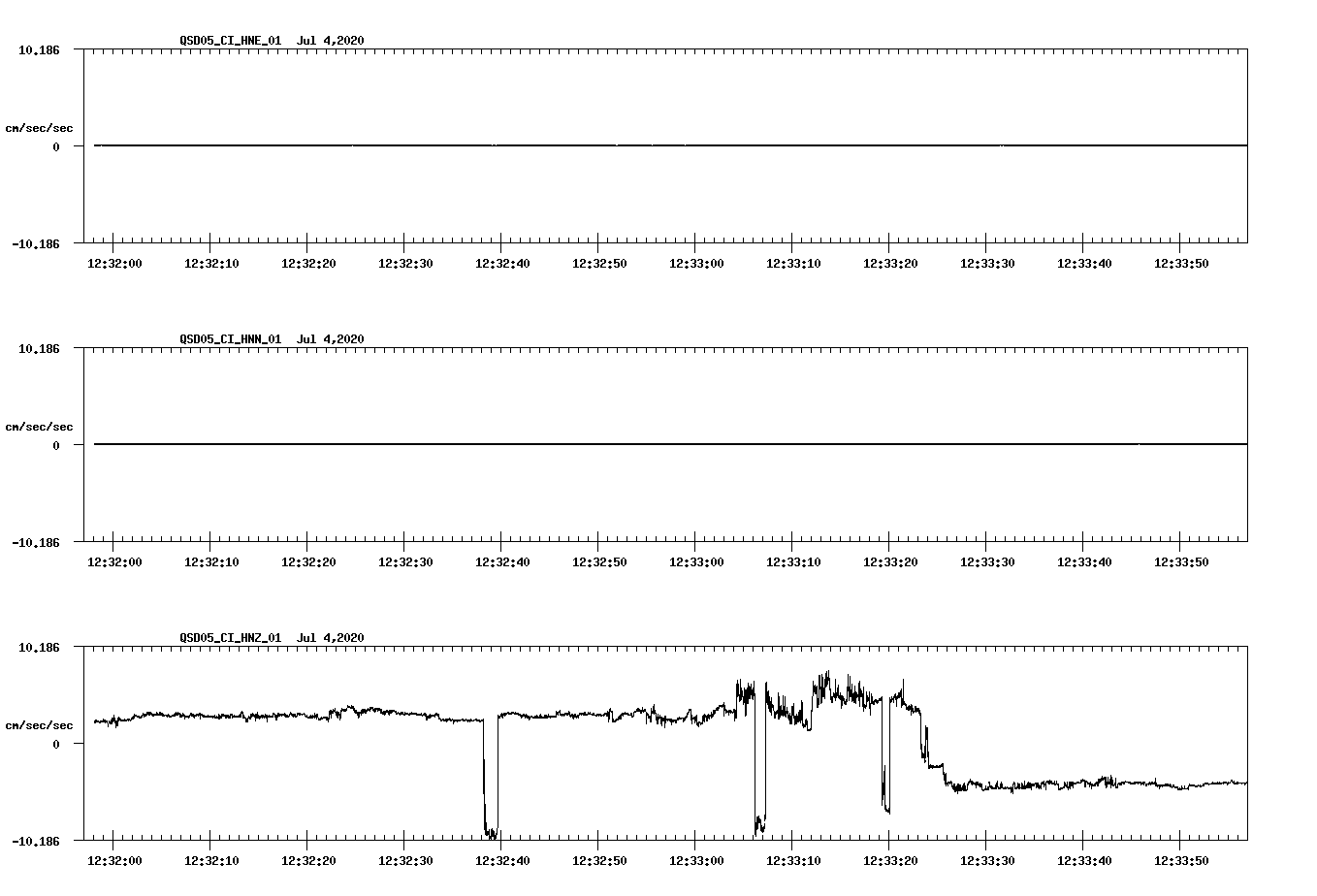Image resolution: width=1317 pixels, height=896 pixels.
Task: Pick the 12:33:20 time label under the HNZ plot
Action: point(890,861)
